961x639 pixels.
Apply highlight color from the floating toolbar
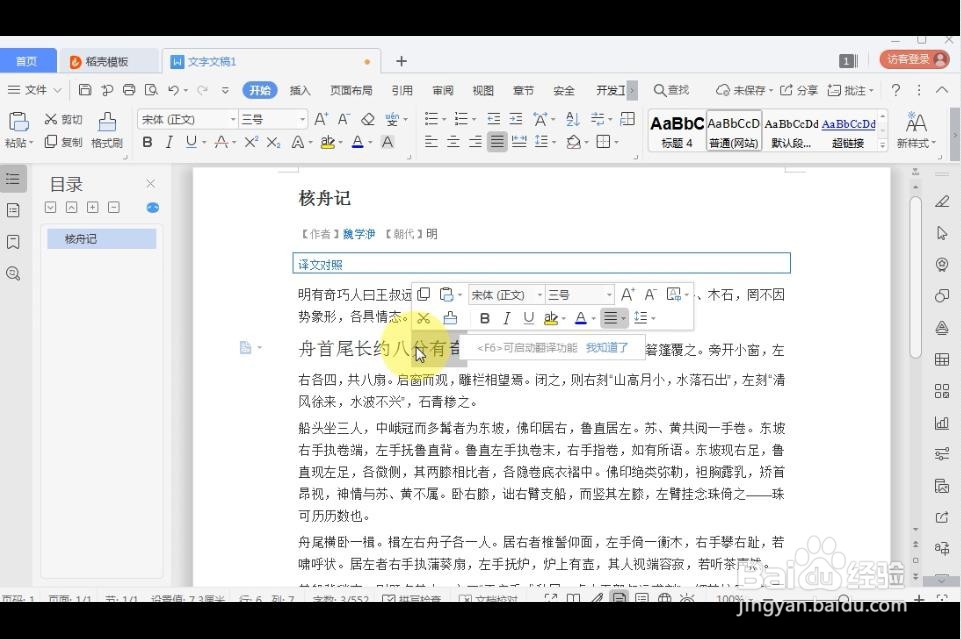[552, 318]
